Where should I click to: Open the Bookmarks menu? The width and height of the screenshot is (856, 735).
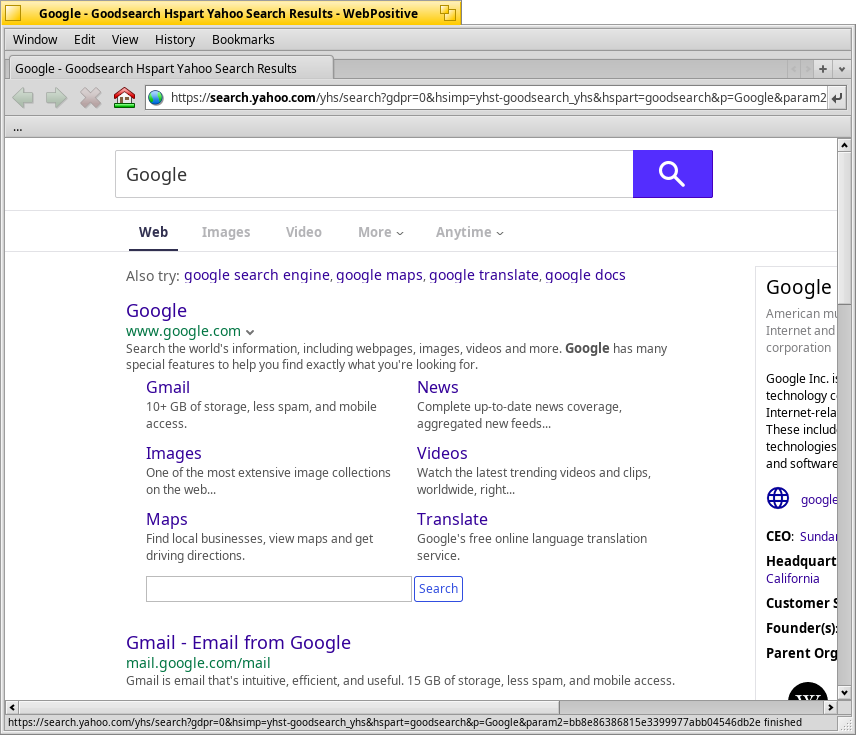(x=243, y=39)
